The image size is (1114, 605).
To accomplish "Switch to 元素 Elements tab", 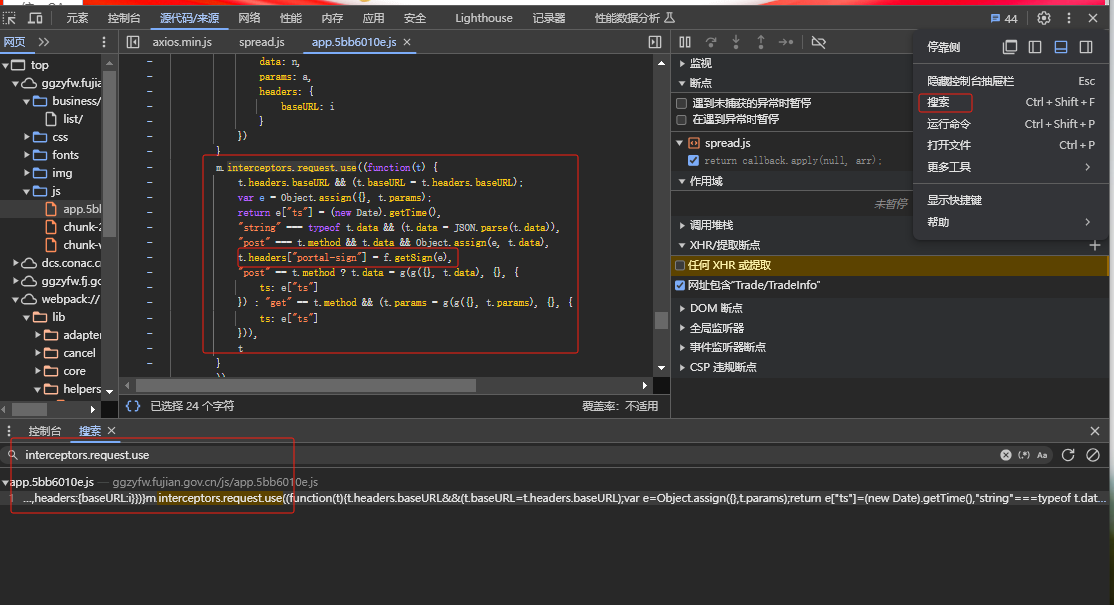I will tap(77, 18).
